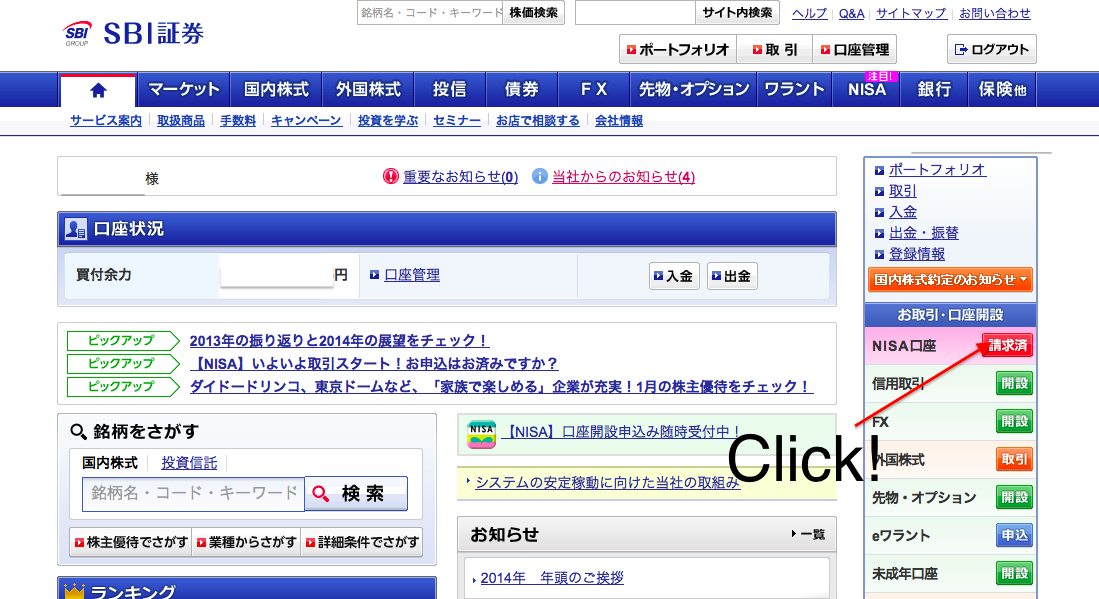Click the 株主優待でさがす button

(x=130, y=542)
